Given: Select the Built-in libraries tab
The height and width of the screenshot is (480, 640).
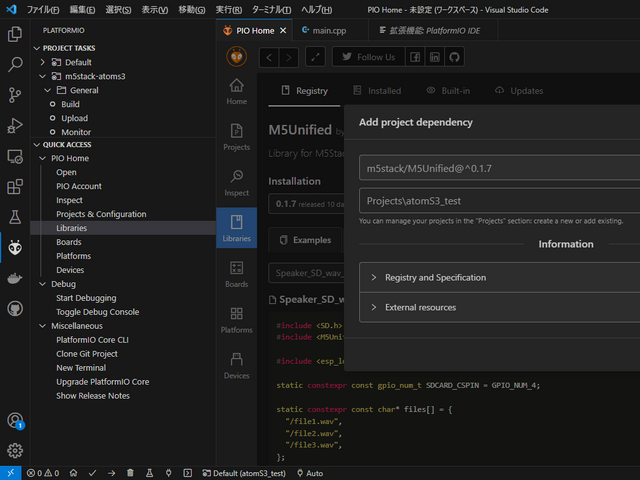Looking at the screenshot, I should point(448,91).
